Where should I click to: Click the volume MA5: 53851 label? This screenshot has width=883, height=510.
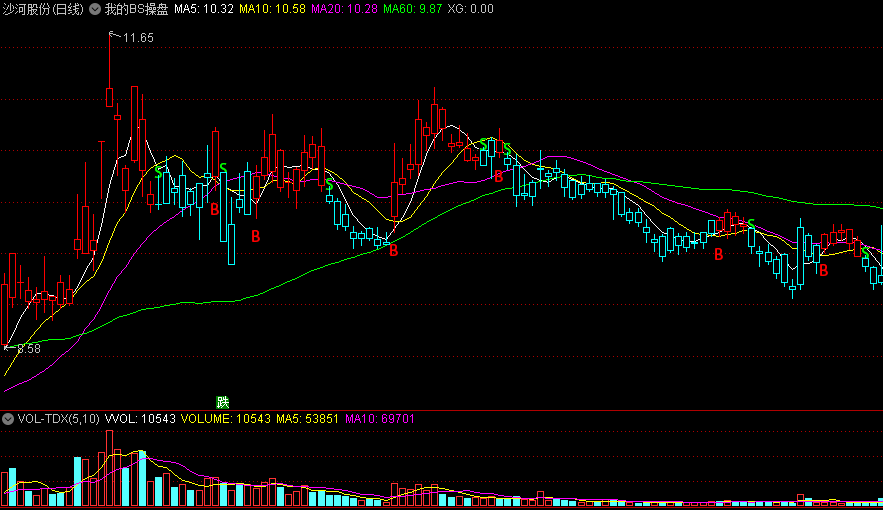click(x=307, y=419)
